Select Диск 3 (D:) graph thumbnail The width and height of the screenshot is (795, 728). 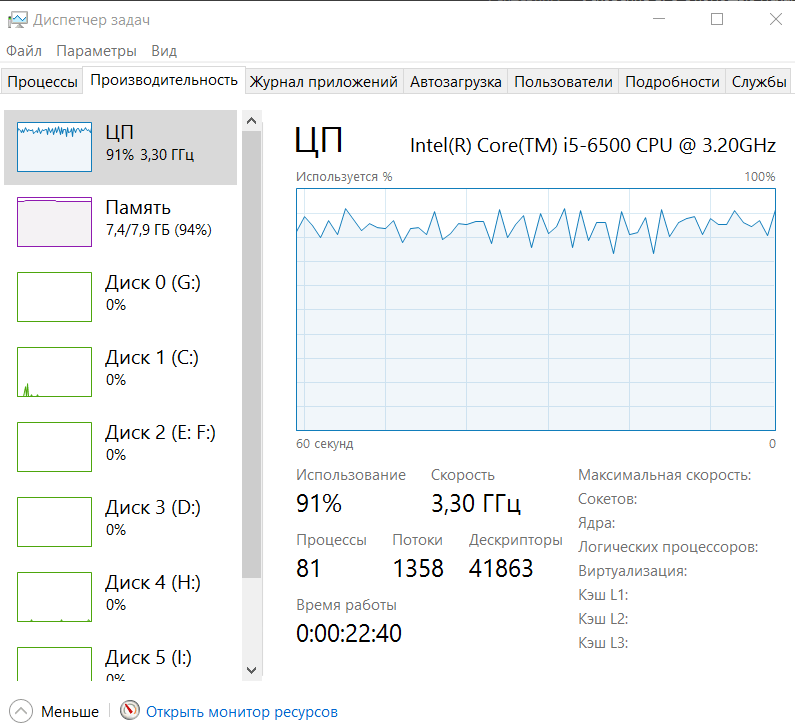point(54,522)
